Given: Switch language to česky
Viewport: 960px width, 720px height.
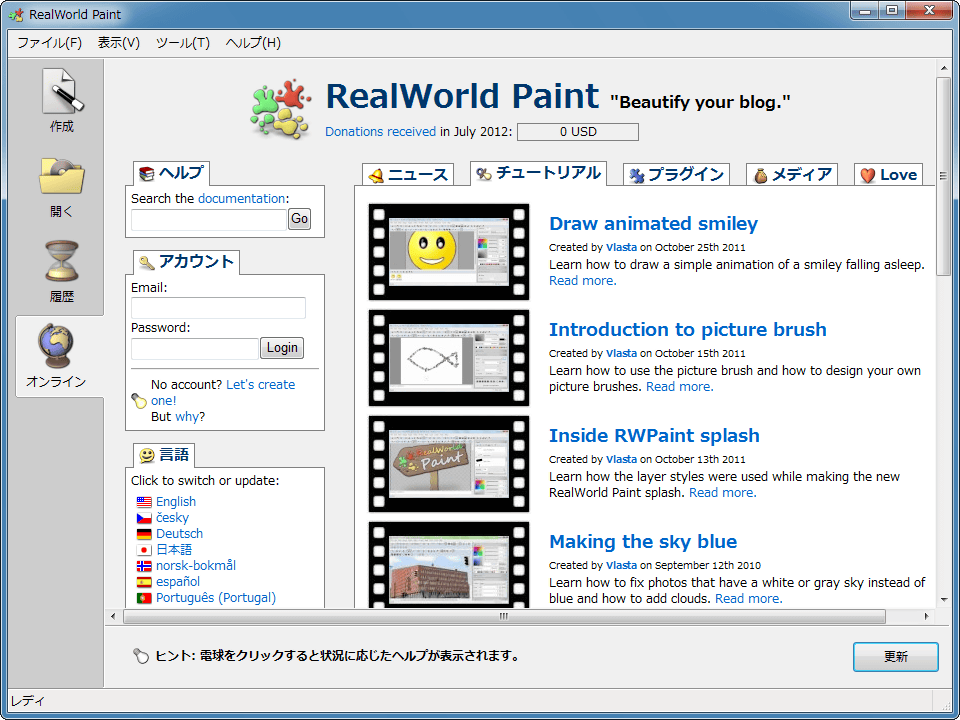Looking at the screenshot, I should coord(172,518).
